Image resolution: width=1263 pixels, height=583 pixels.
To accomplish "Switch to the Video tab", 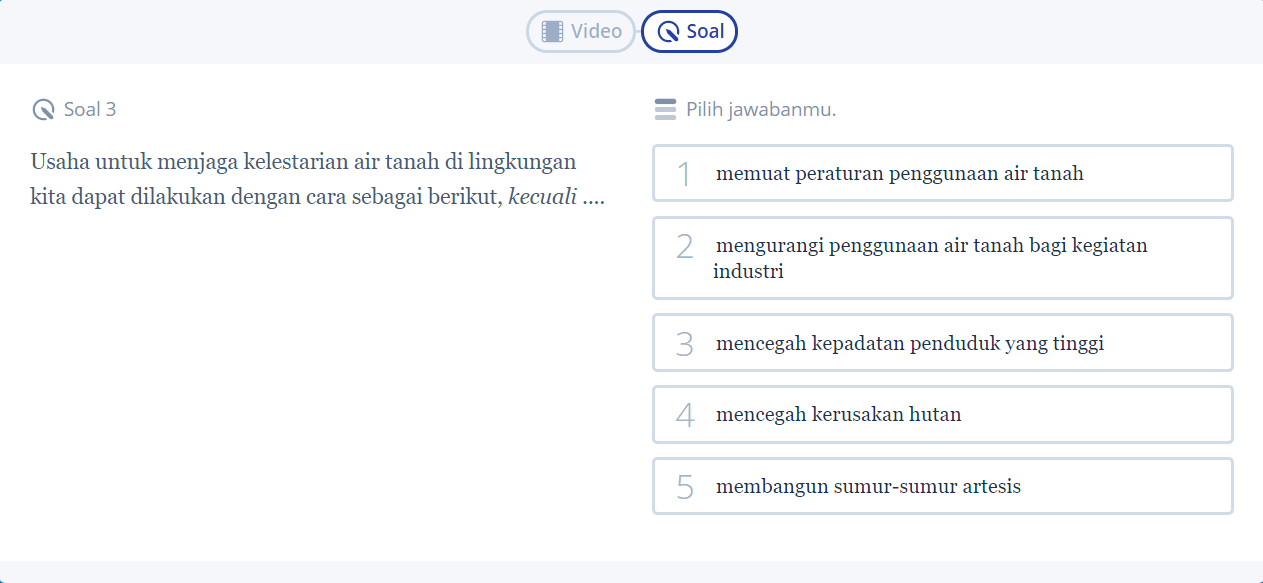I will [x=581, y=31].
